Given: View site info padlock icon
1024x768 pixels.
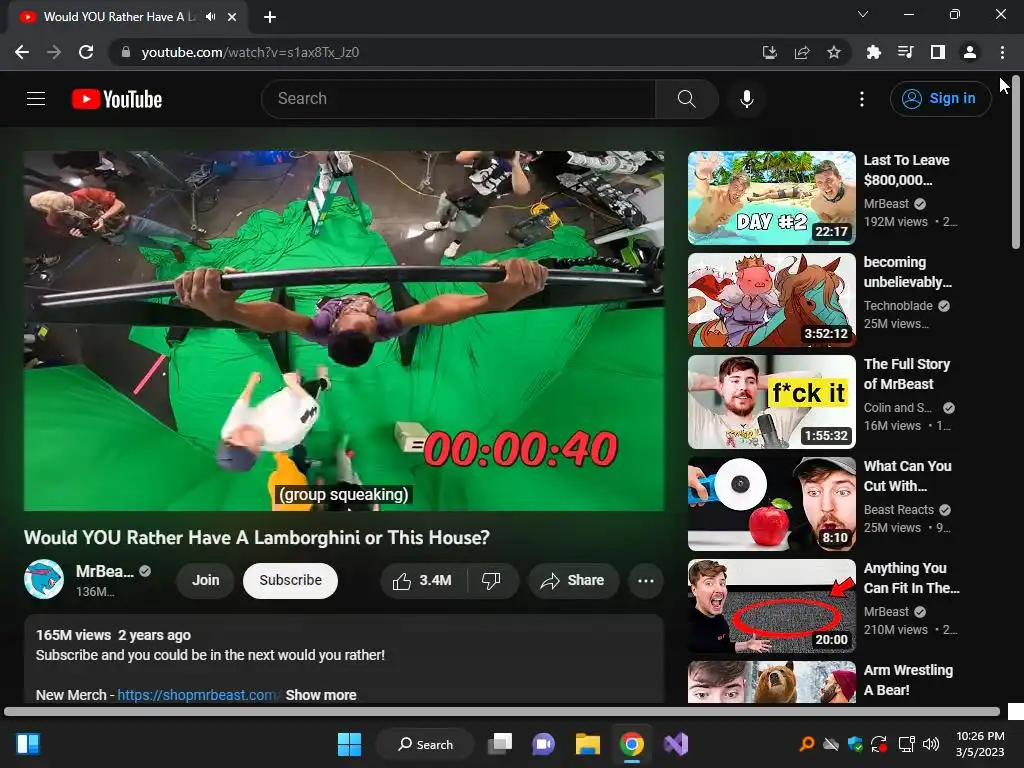Looking at the screenshot, I should 126,52.
